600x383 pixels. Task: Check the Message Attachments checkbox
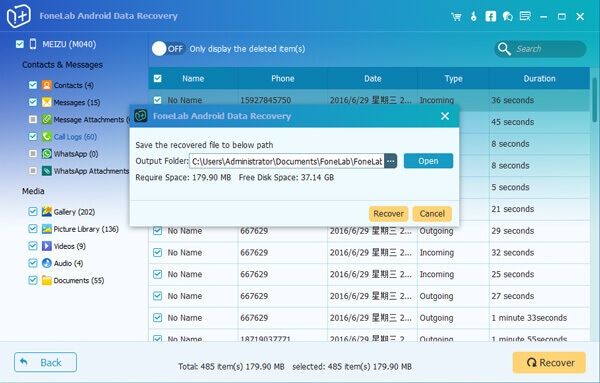(x=33, y=119)
